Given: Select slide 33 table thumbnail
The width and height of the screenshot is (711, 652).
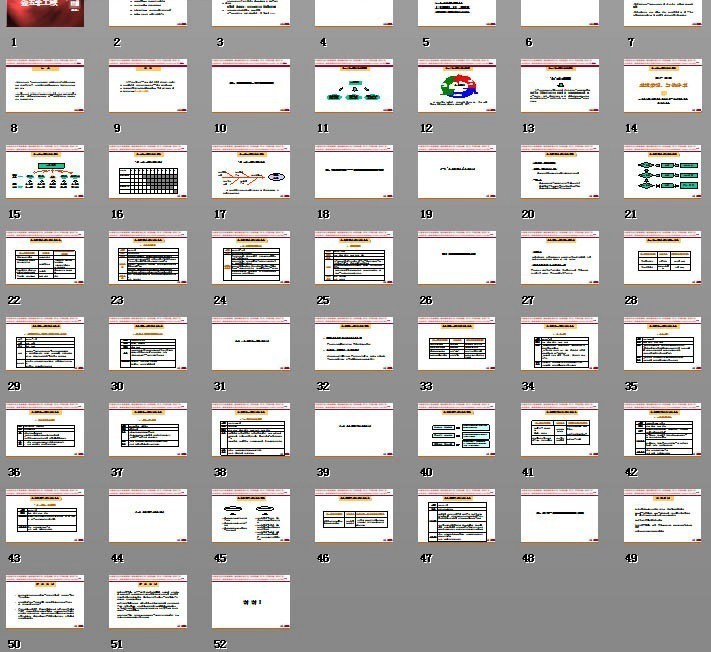Looking at the screenshot, I should [x=457, y=344].
